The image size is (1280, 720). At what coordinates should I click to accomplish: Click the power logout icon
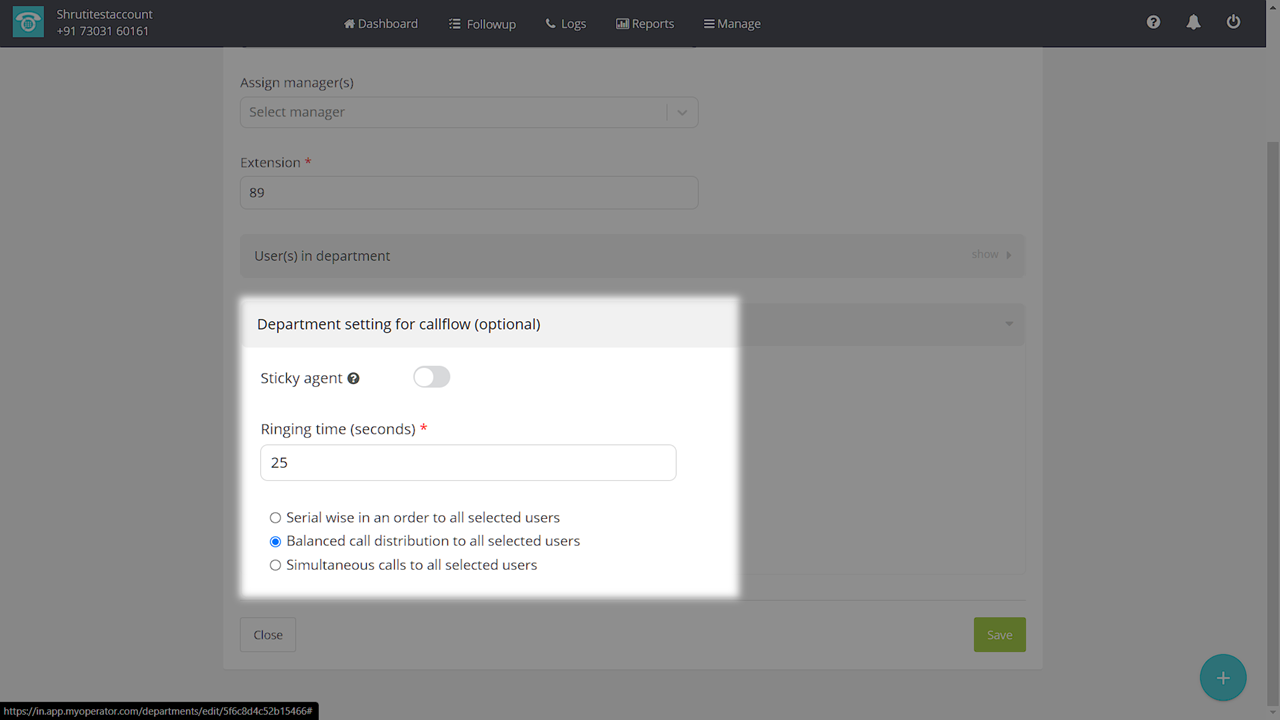(1233, 22)
